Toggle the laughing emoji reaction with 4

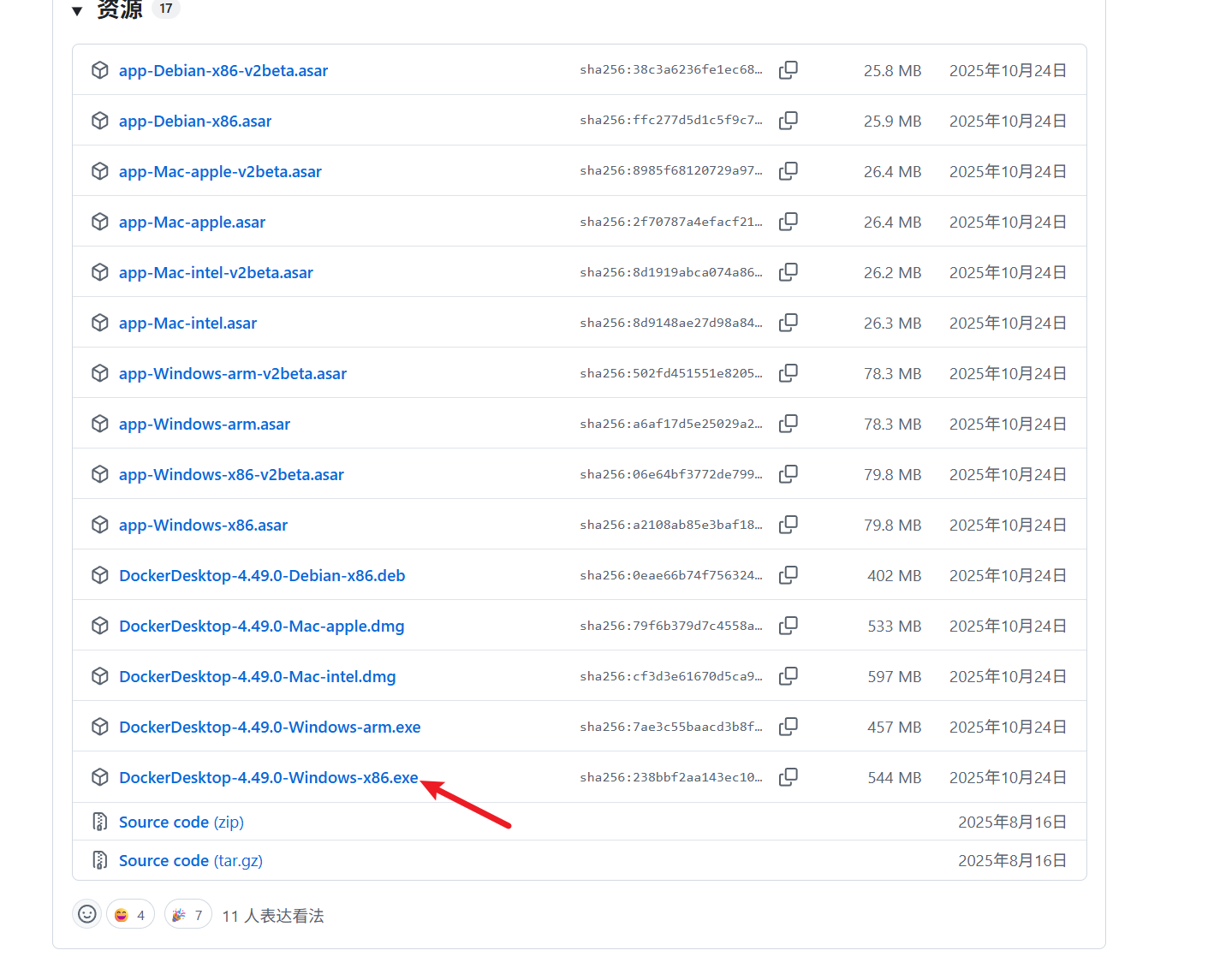130,915
